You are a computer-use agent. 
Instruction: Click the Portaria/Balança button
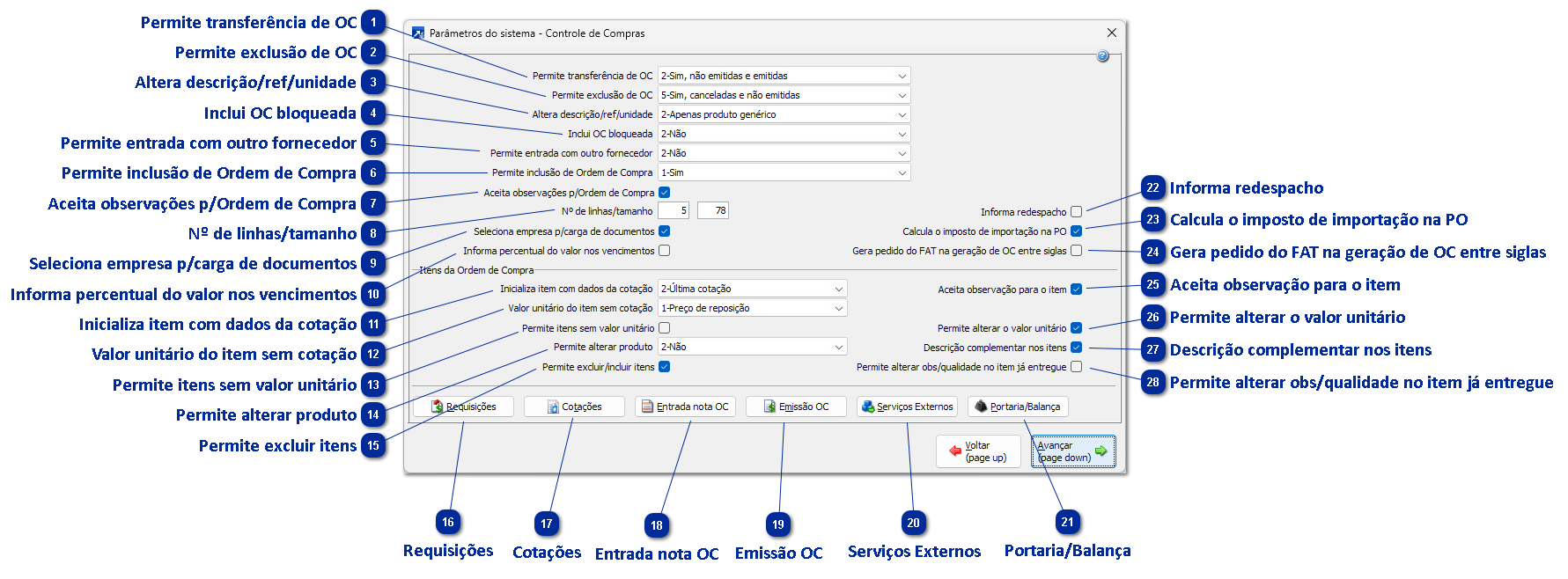(1018, 407)
